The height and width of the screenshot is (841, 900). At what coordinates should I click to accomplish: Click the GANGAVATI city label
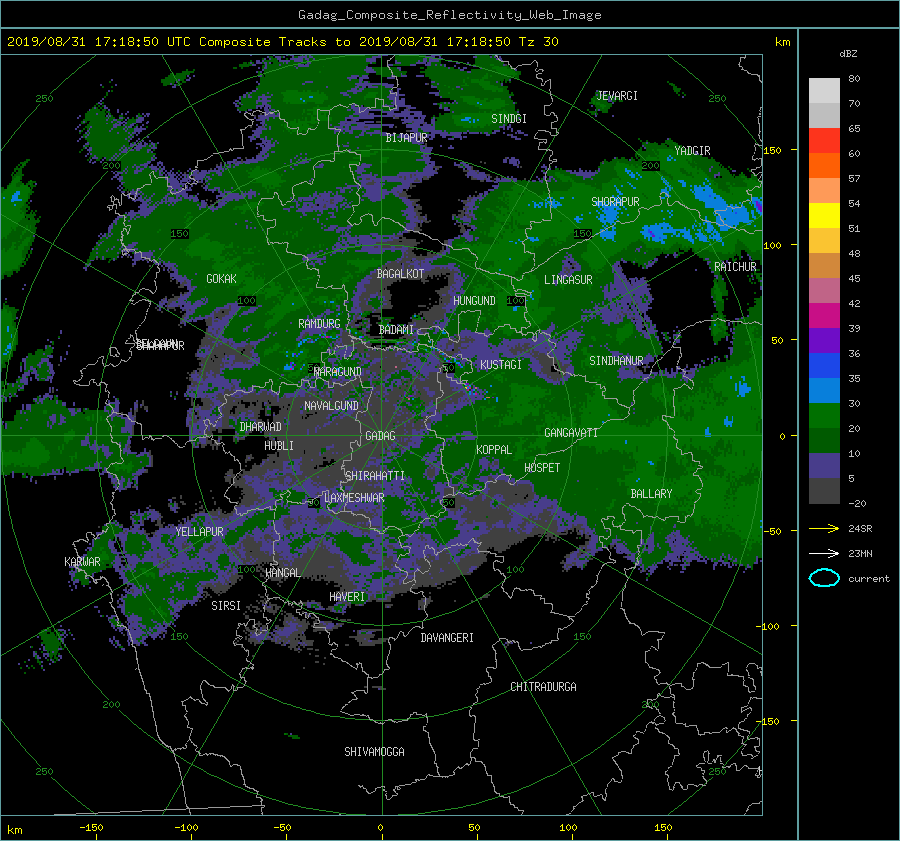tap(571, 432)
